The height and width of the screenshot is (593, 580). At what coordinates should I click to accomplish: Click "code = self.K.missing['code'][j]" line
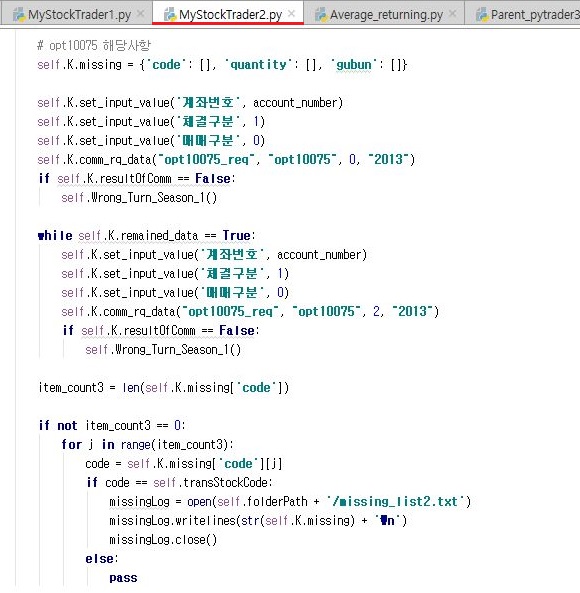tap(184, 463)
